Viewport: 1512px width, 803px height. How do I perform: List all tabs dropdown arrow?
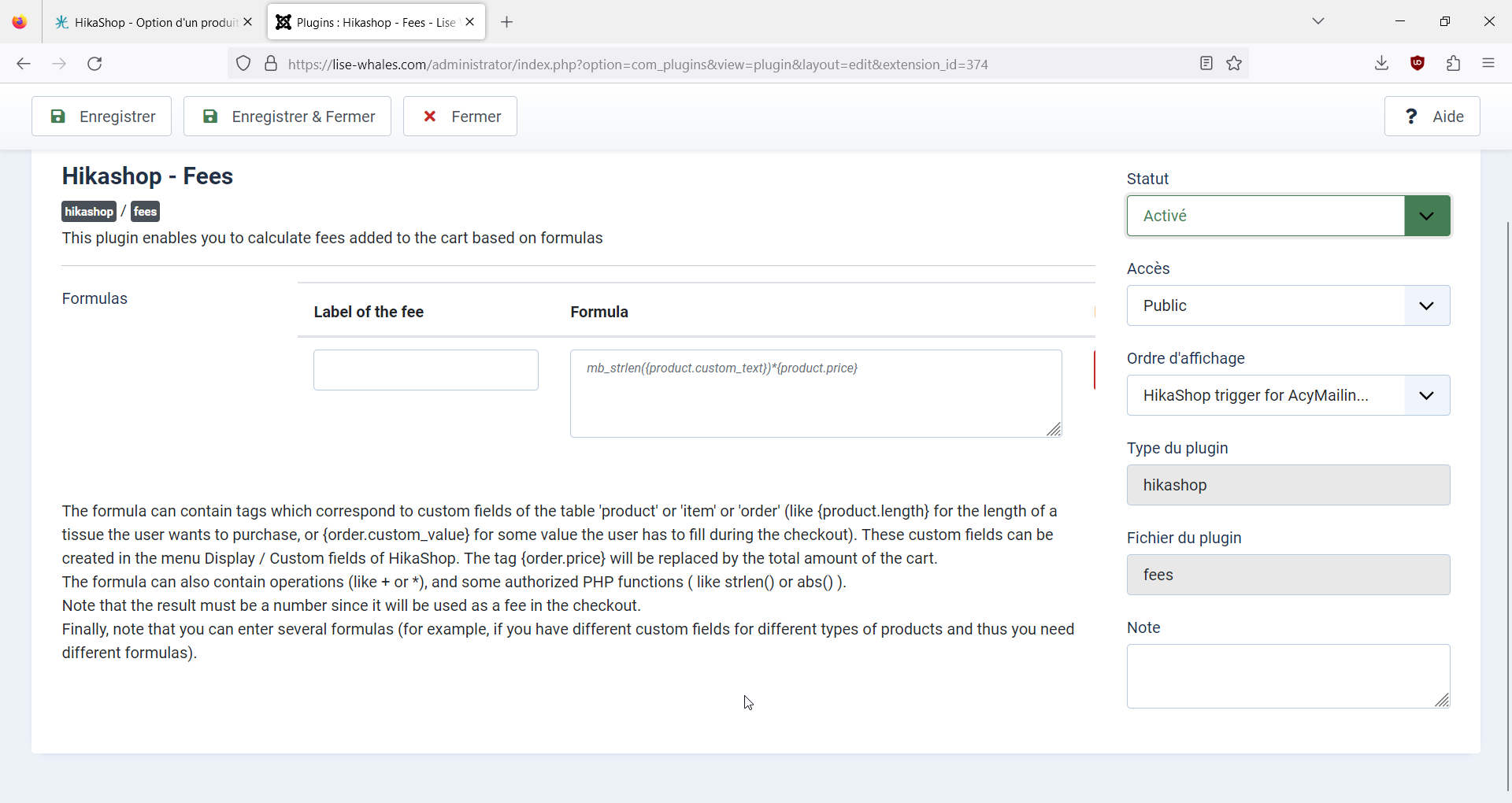click(1319, 21)
